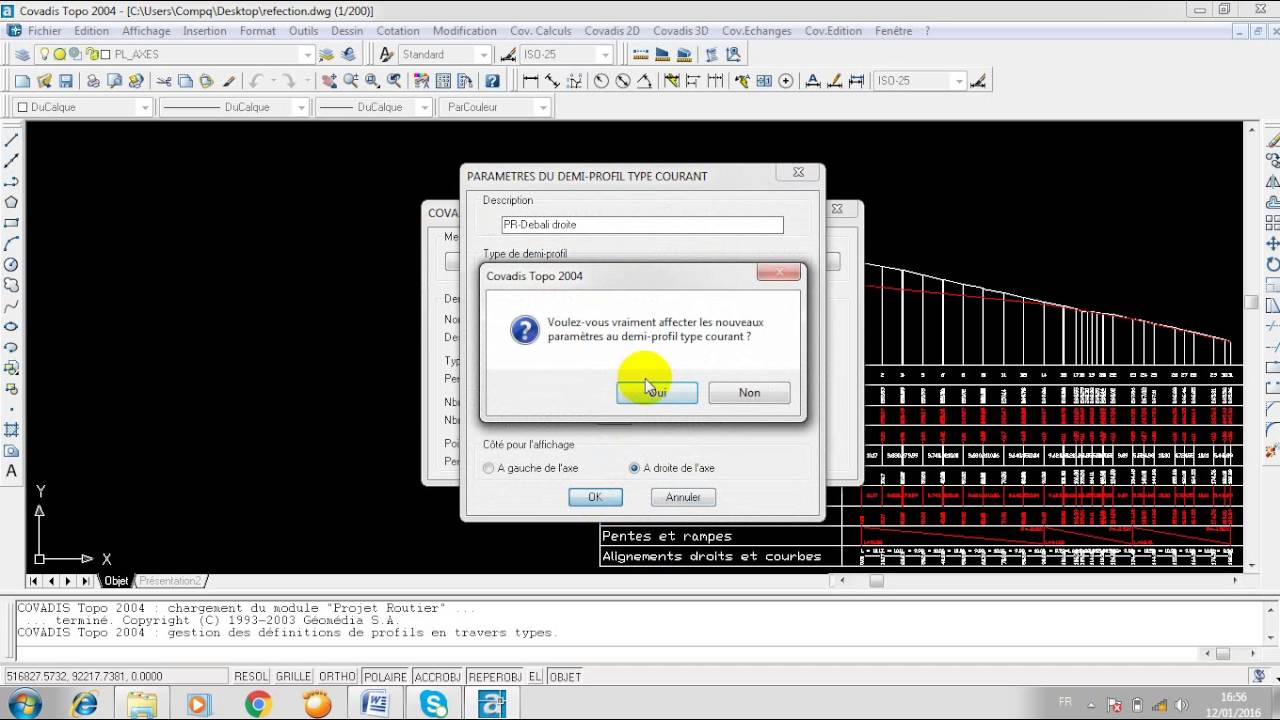Click the Zoom previous icon
This screenshot has height=720, width=1280.
[395, 81]
